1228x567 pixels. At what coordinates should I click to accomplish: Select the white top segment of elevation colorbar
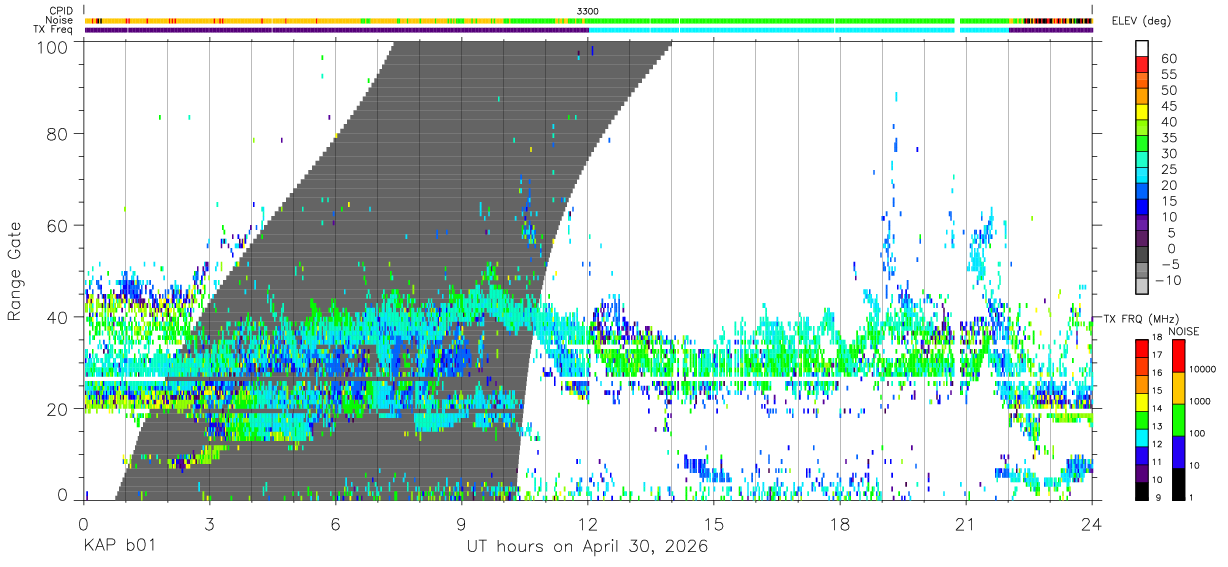pyautogui.click(x=1143, y=49)
